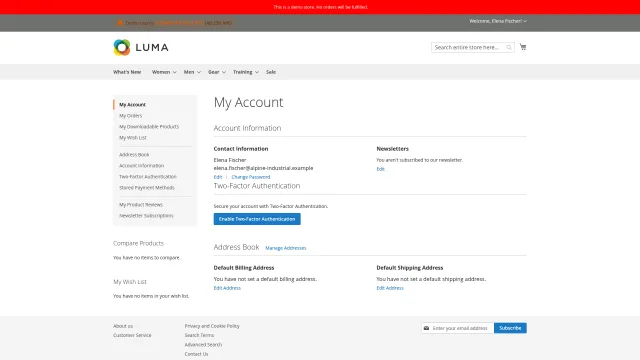Image resolution: width=640 pixels, height=360 pixels.
Task: Open the Contact Us footer link
Action: [x=196, y=354]
